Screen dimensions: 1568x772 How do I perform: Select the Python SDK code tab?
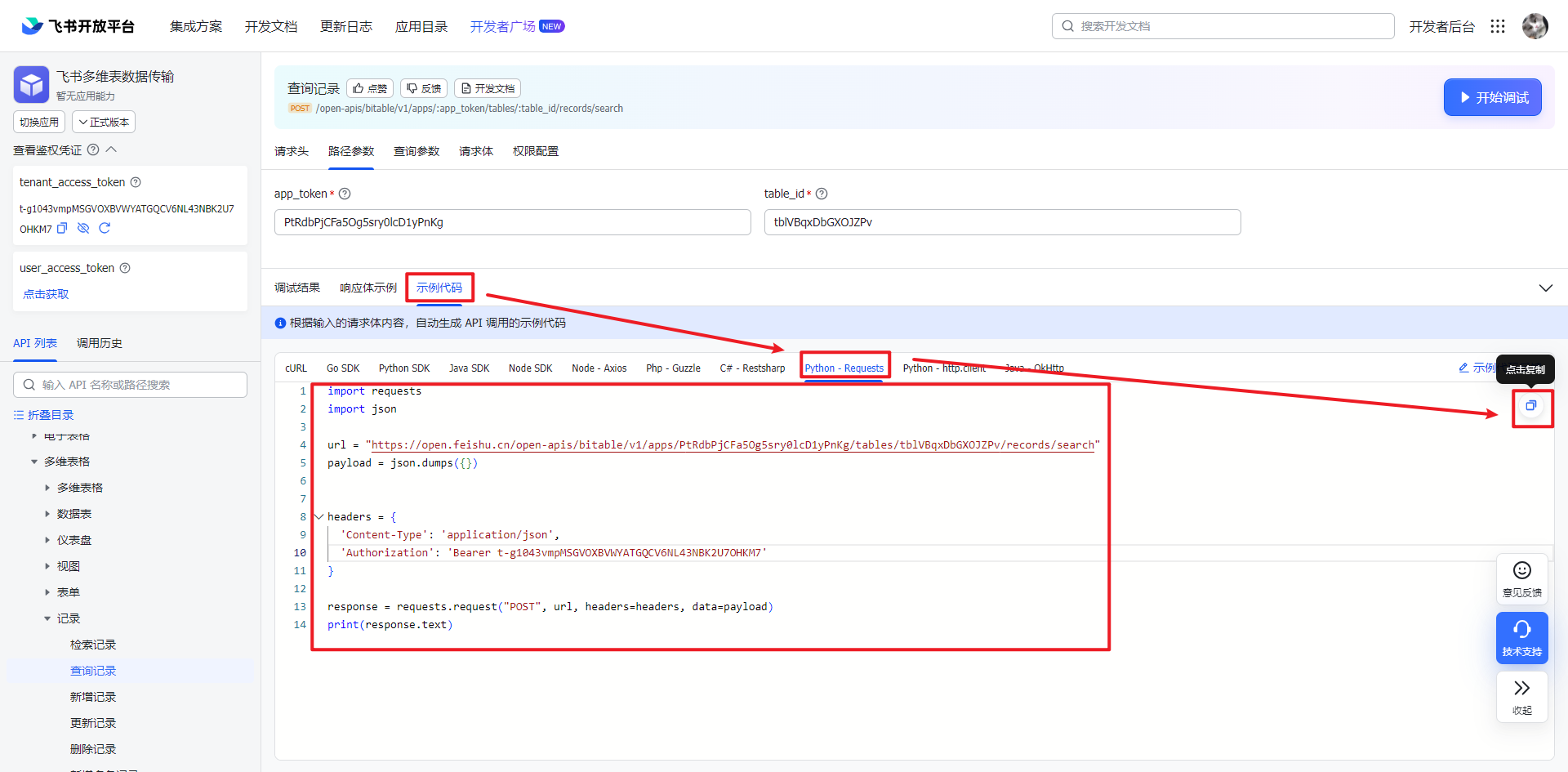pos(404,368)
